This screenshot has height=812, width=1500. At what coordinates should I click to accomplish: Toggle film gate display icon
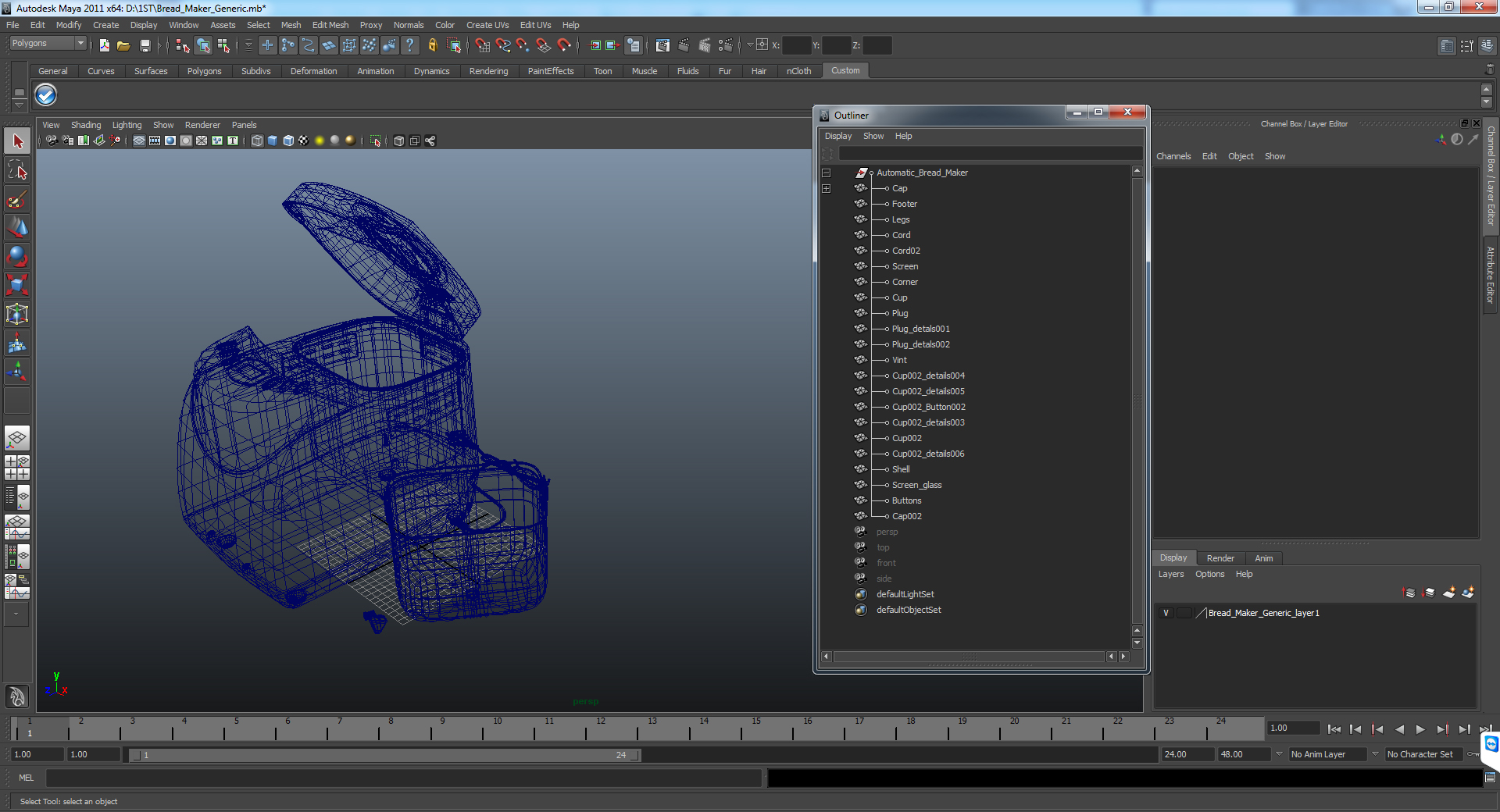coord(155,141)
